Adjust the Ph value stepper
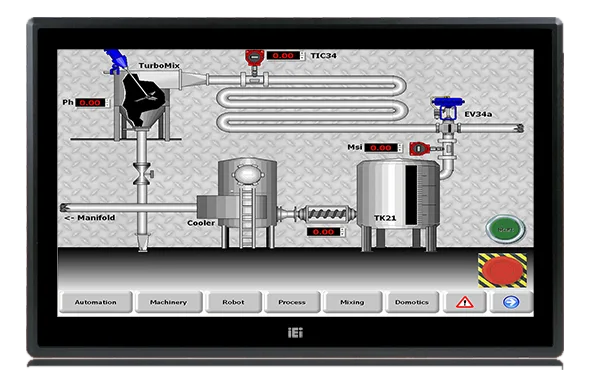 [x=108, y=103]
